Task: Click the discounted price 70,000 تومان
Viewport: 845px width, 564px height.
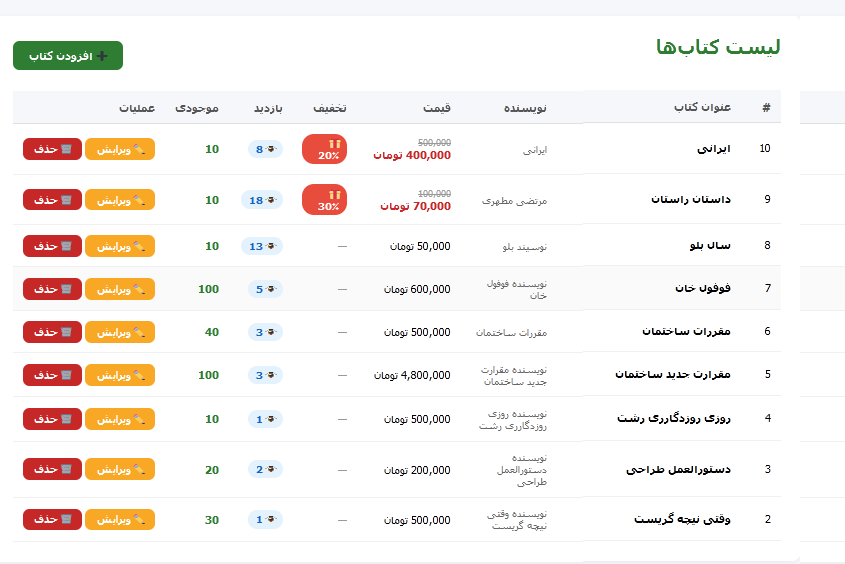Action: (415, 206)
